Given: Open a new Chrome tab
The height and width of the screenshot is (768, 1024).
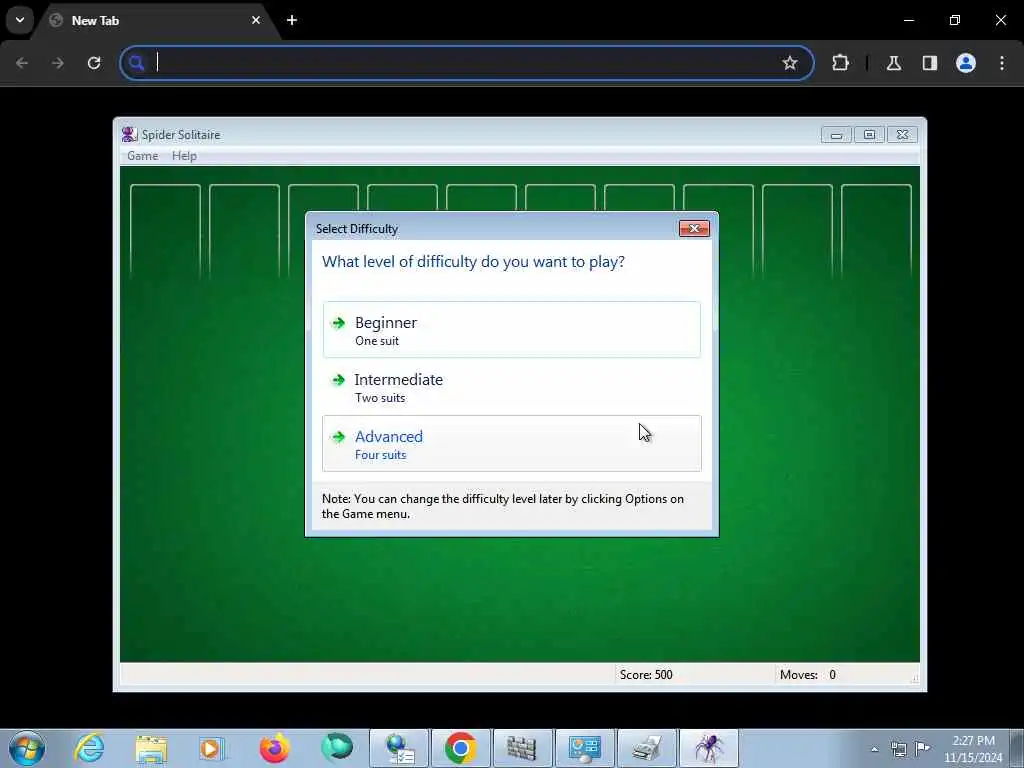Looking at the screenshot, I should (292, 20).
